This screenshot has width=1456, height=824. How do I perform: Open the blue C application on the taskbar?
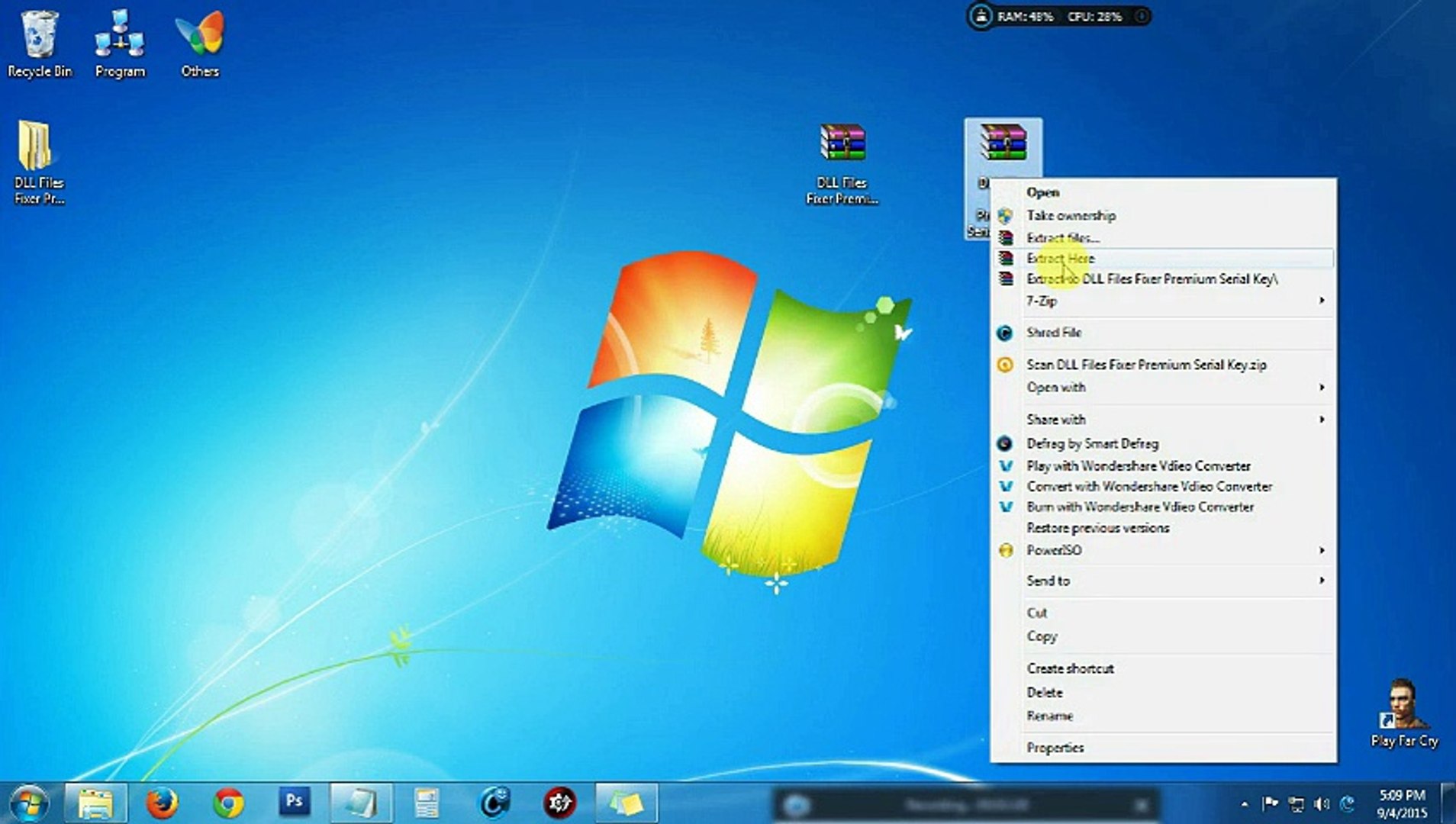click(493, 803)
